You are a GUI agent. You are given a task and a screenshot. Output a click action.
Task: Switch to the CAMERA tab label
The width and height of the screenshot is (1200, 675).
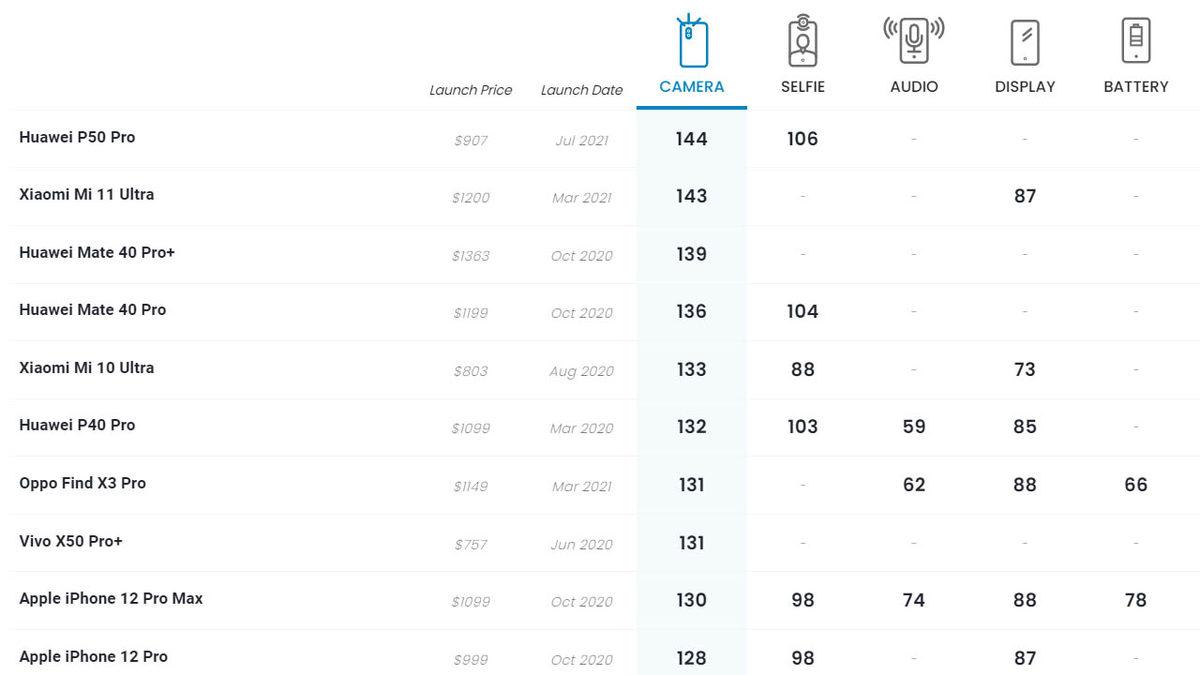pyautogui.click(x=692, y=87)
